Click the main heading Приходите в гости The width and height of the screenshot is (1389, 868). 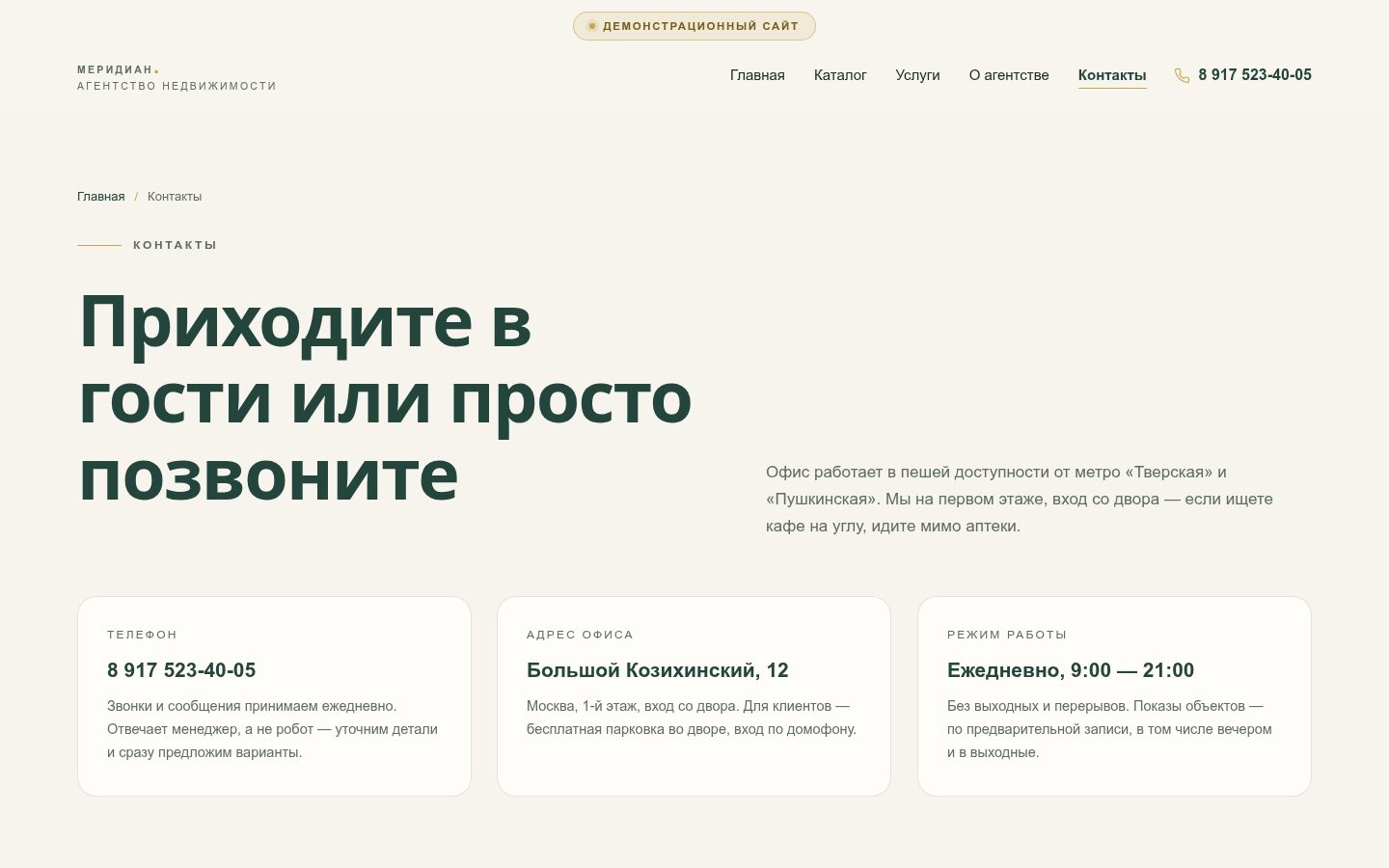385,397
